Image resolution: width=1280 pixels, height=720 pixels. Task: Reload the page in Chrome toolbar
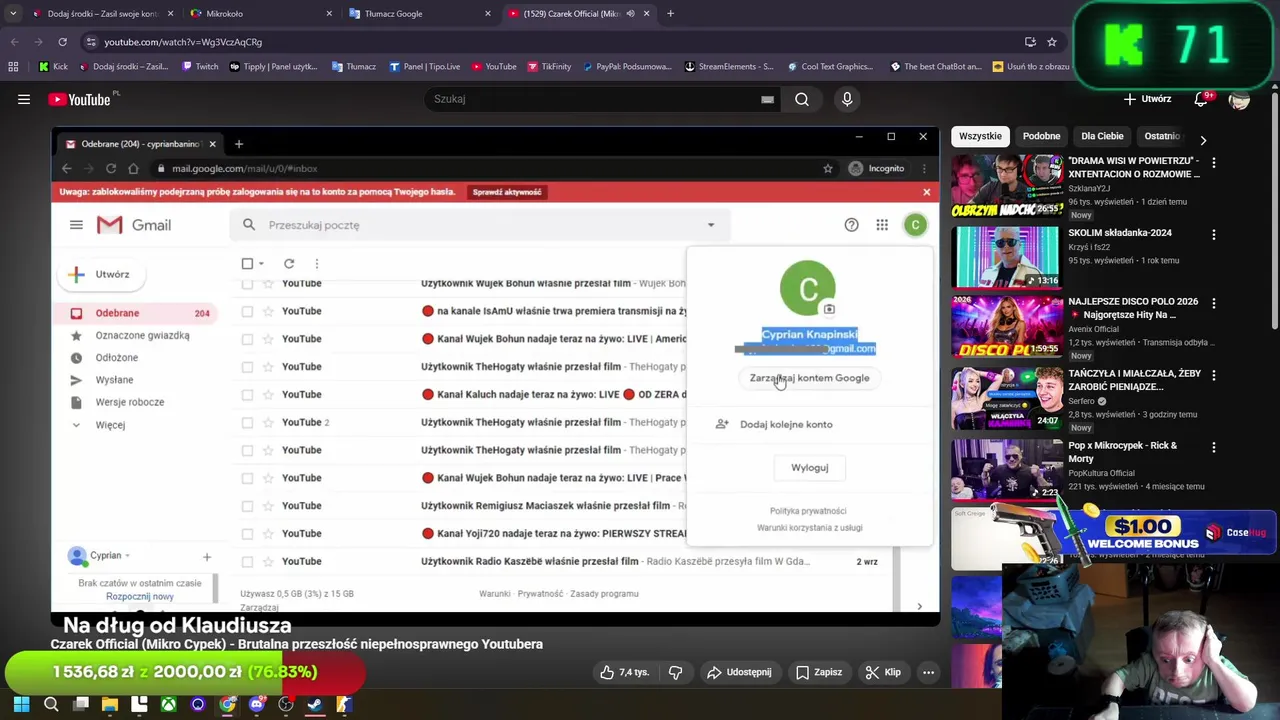(x=62, y=42)
